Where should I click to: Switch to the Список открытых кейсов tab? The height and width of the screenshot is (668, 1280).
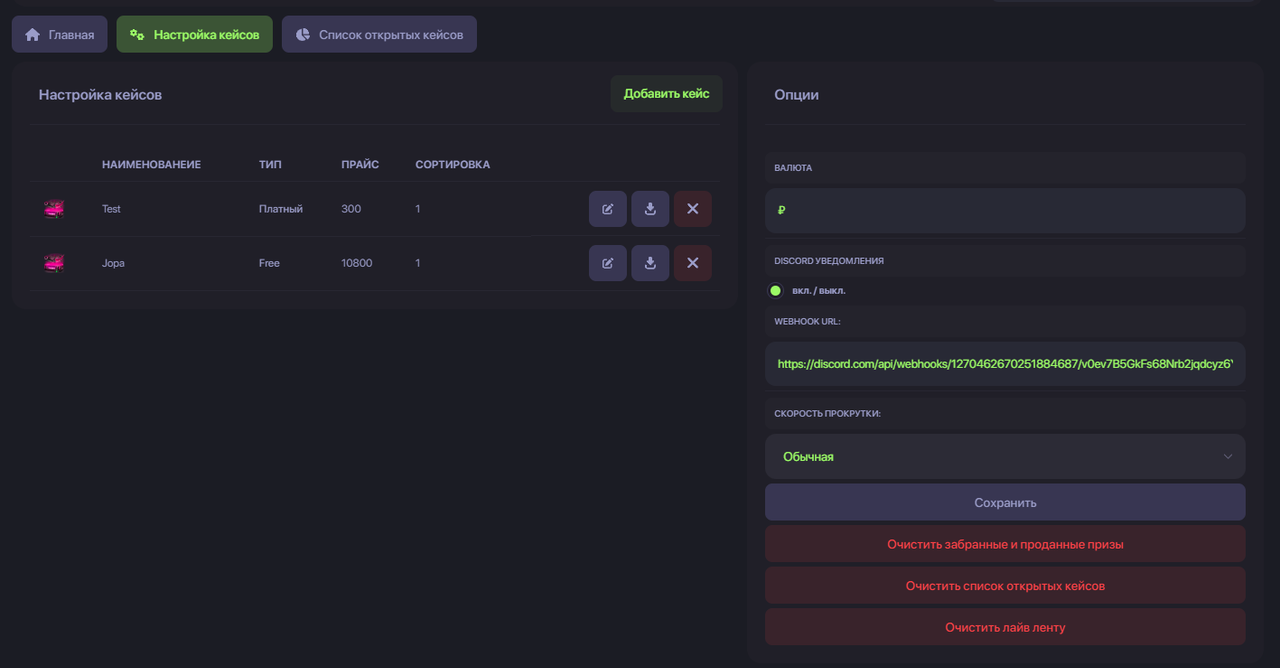tap(379, 34)
